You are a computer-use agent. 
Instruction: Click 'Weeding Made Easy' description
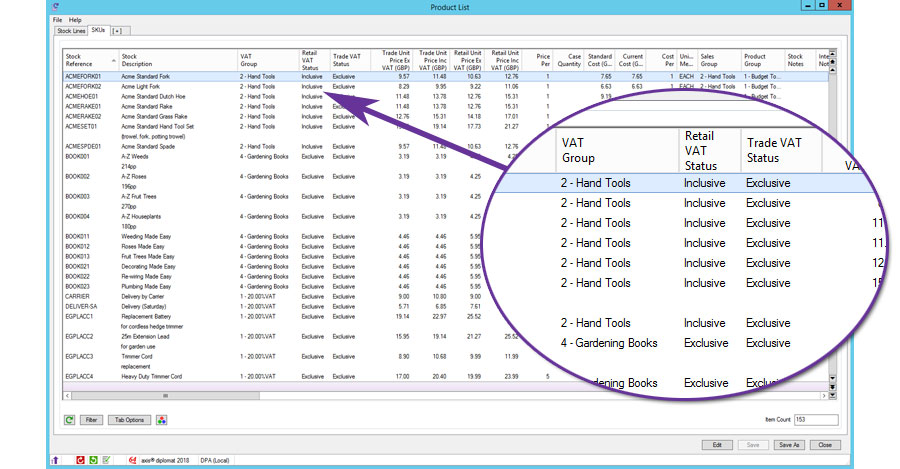coord(146,237)
